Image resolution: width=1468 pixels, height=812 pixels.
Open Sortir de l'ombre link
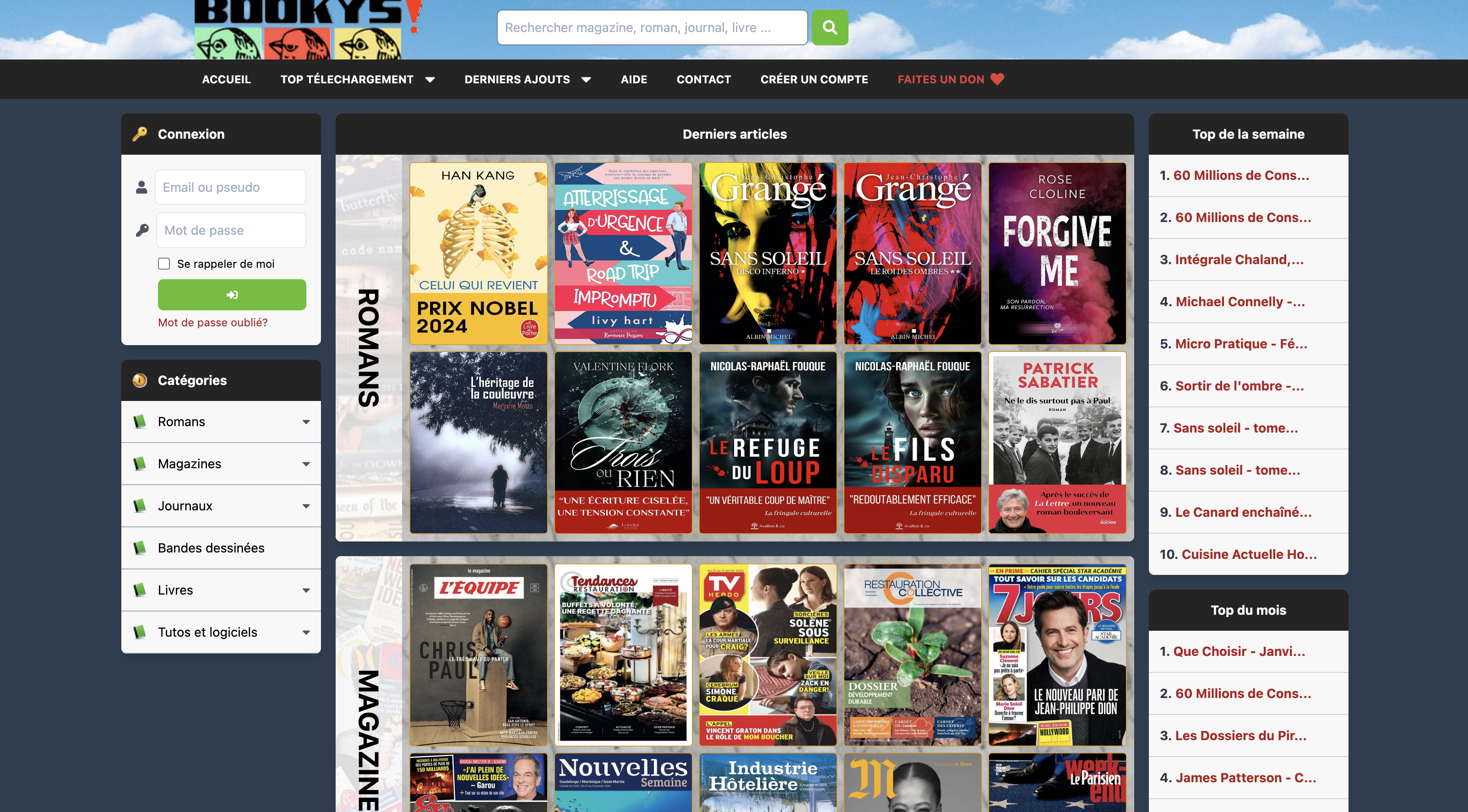(x=1240, y=386)
